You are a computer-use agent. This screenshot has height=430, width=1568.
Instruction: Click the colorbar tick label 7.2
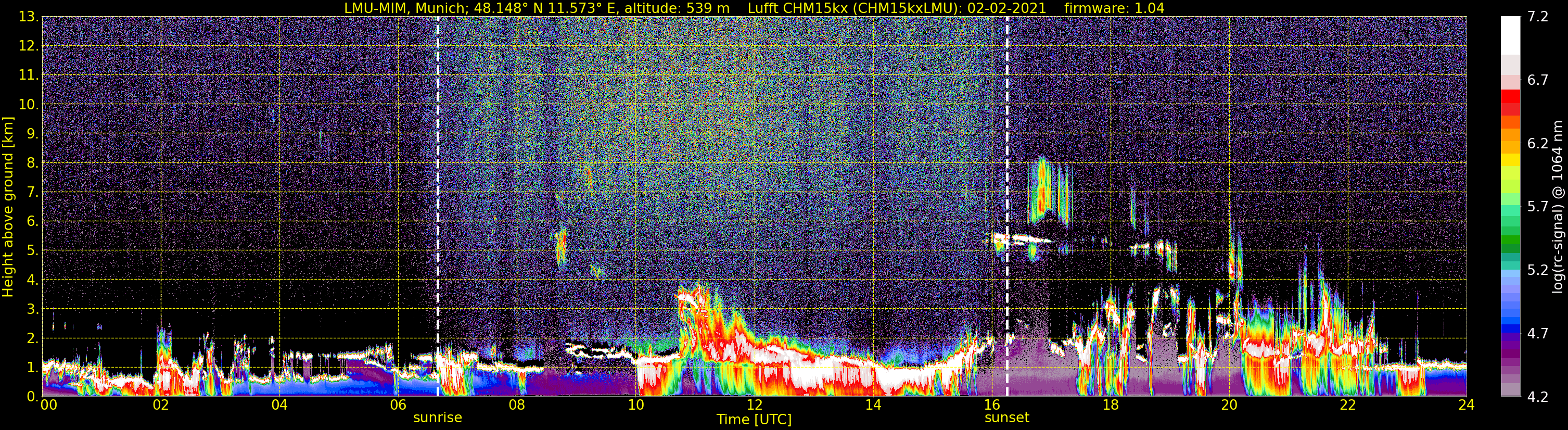click(x=1538, y=17)
